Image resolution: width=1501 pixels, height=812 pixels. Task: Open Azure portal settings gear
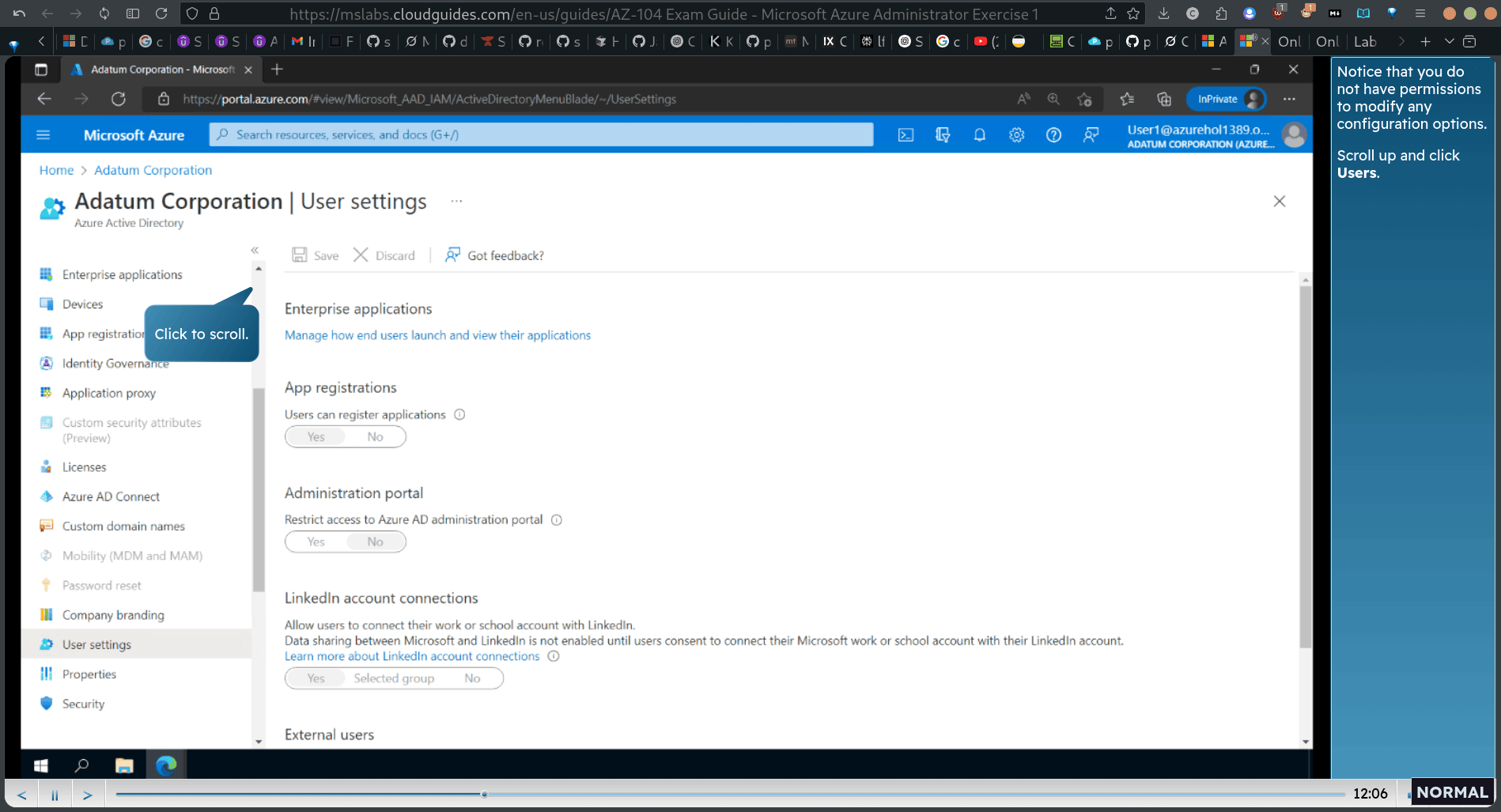coord(1016,135)
